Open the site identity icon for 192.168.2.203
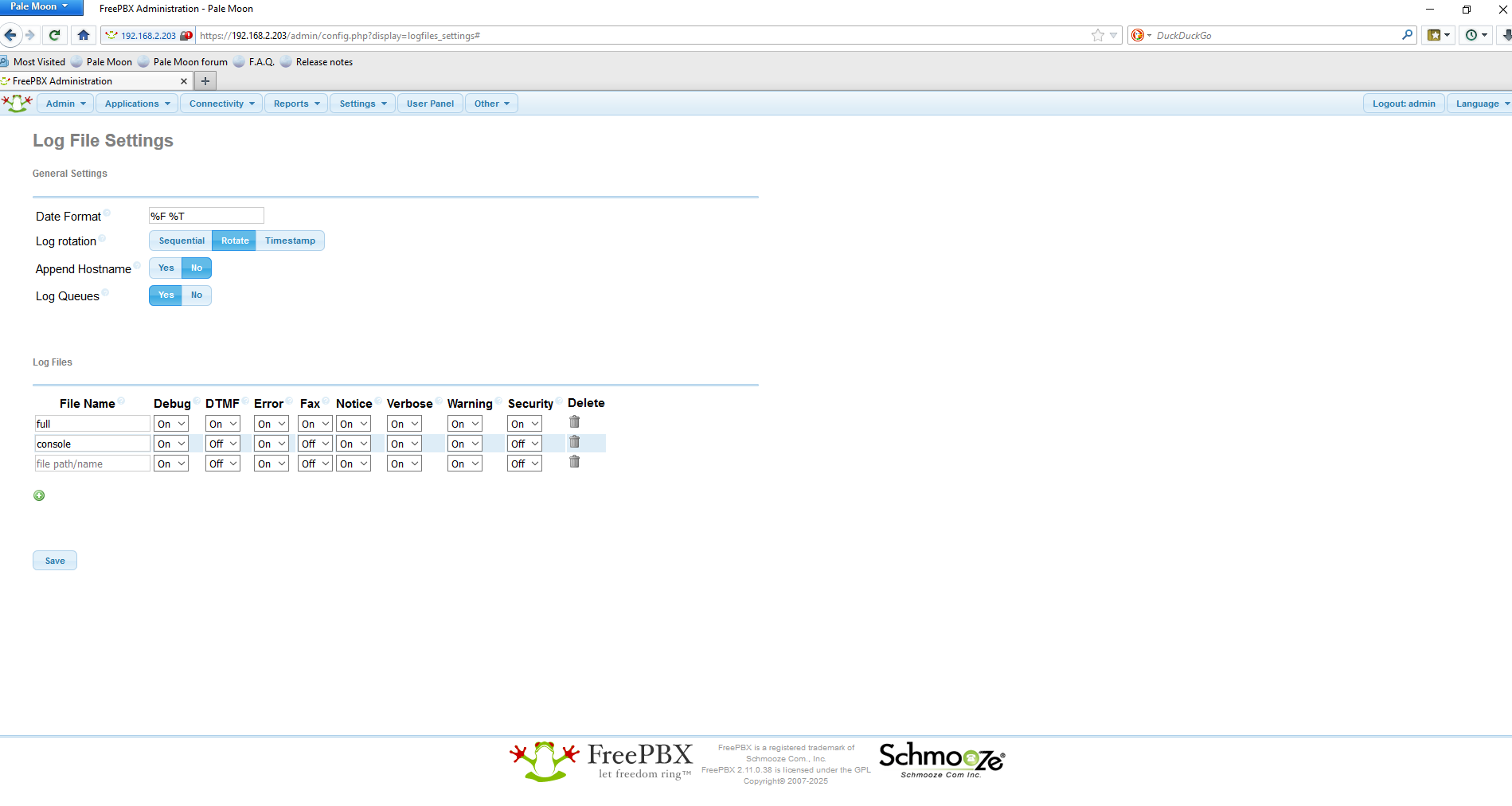 pyautogui.click(x=148, y=36)
